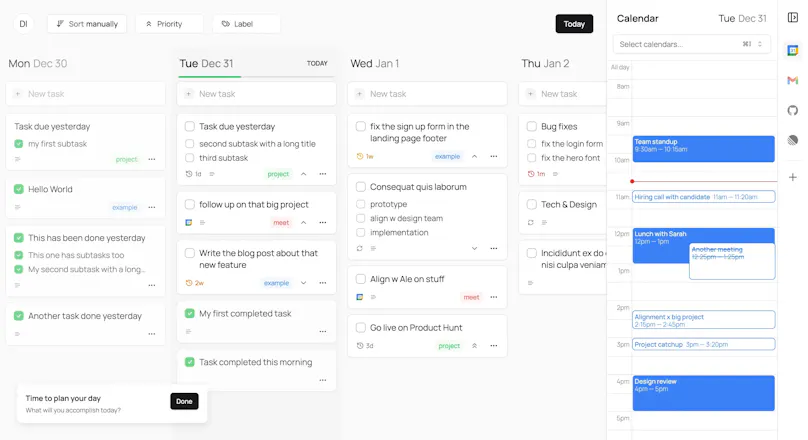Toggle Consequat quis laborum subtasks chevron
Image resolution: width=808 pixels, height=440 pixels.
click(x=475, y=248)
